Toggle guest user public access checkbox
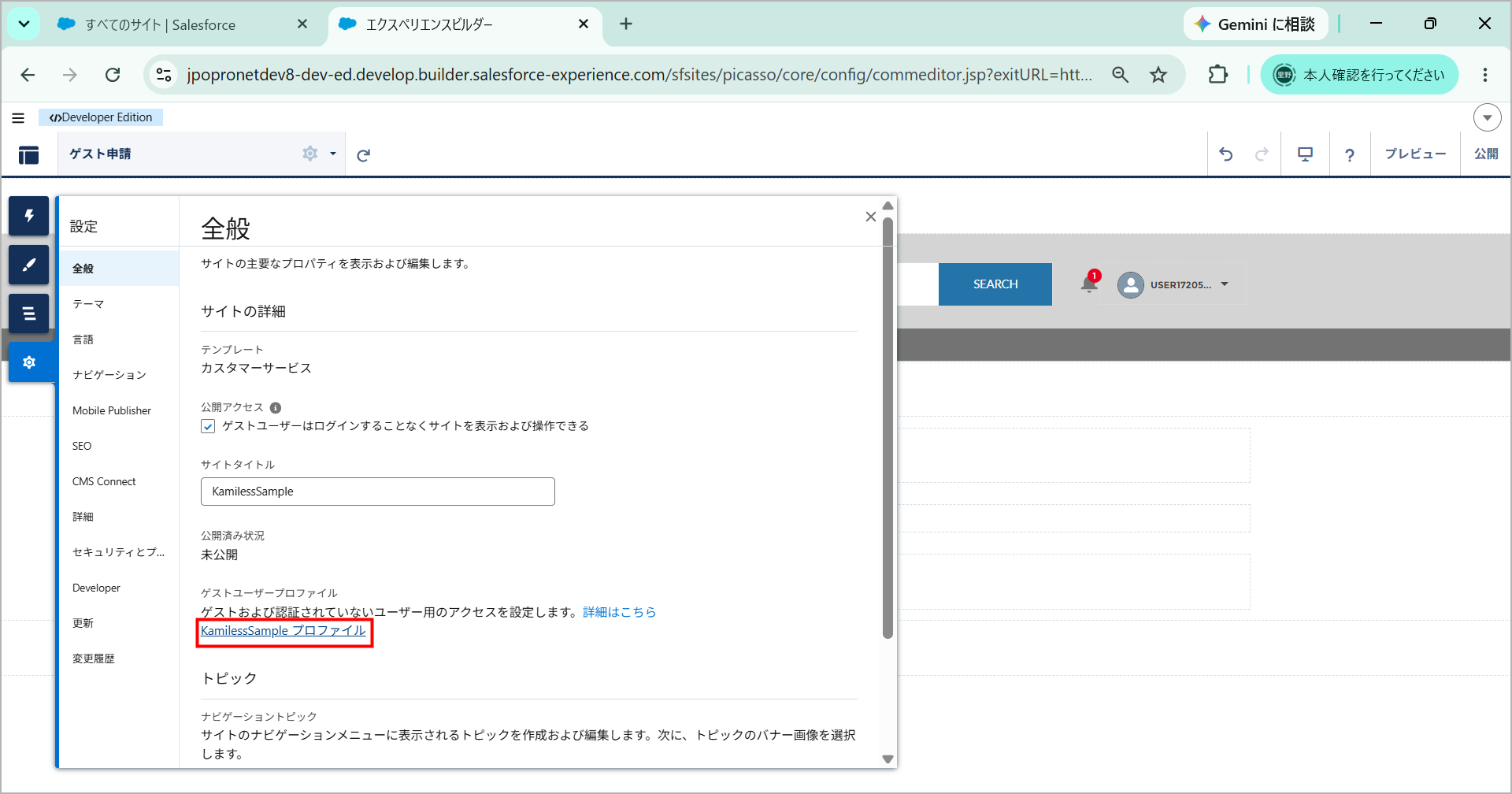Viewport: 1512px width, 794px height. point(208,426)
